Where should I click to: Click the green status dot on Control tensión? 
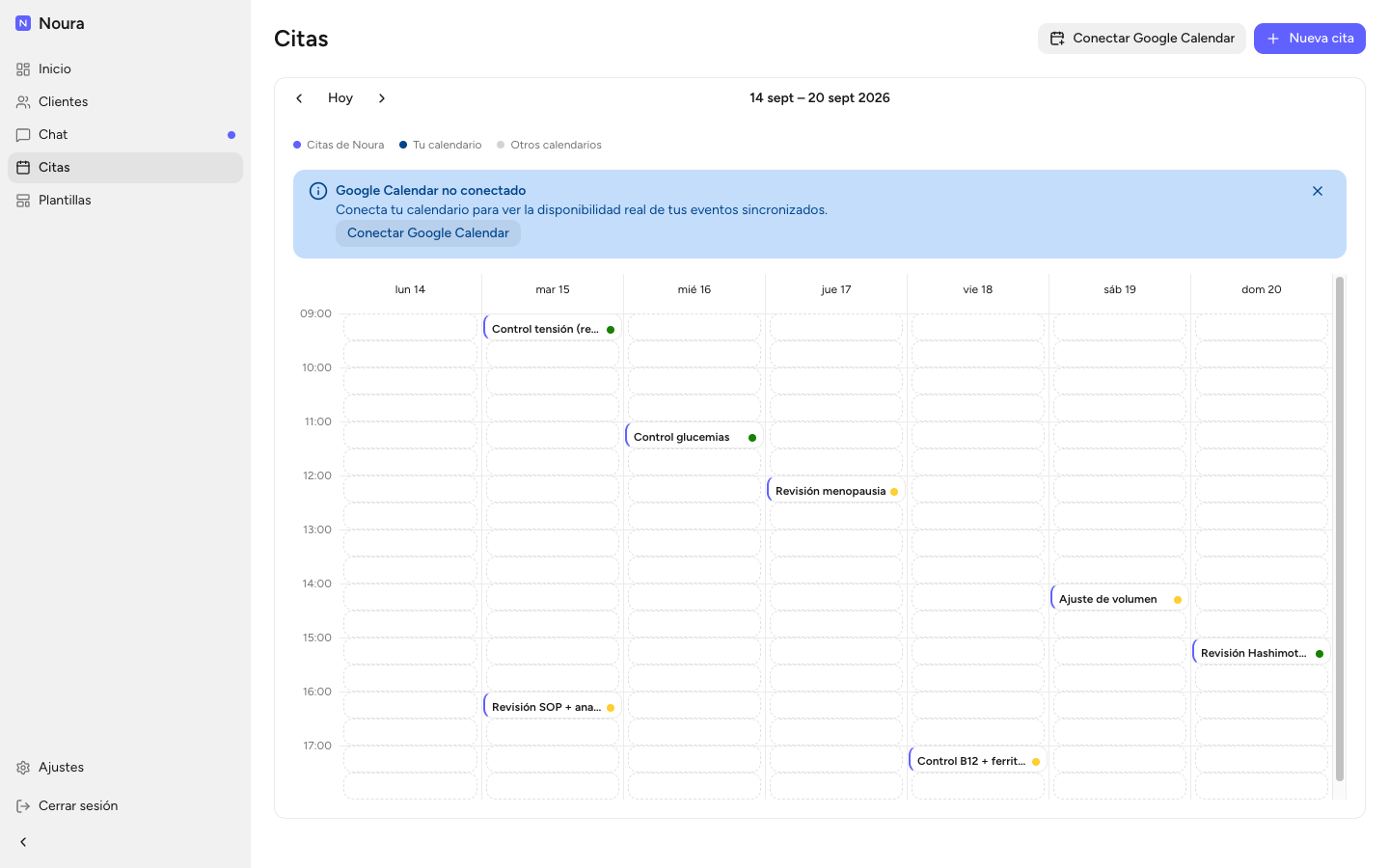[x=611, y=330]
